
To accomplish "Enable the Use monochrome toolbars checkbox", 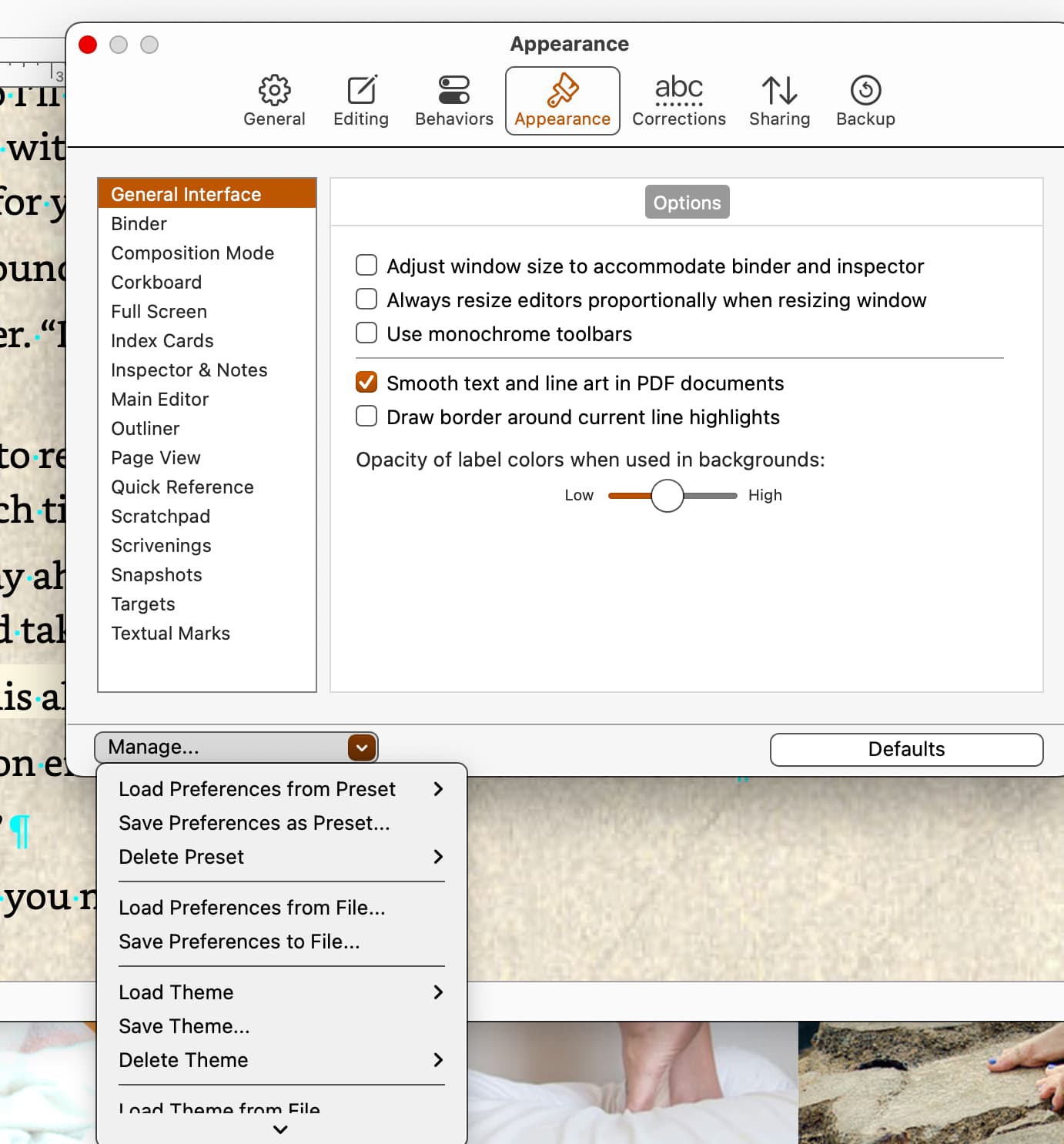I will point(366,333).
